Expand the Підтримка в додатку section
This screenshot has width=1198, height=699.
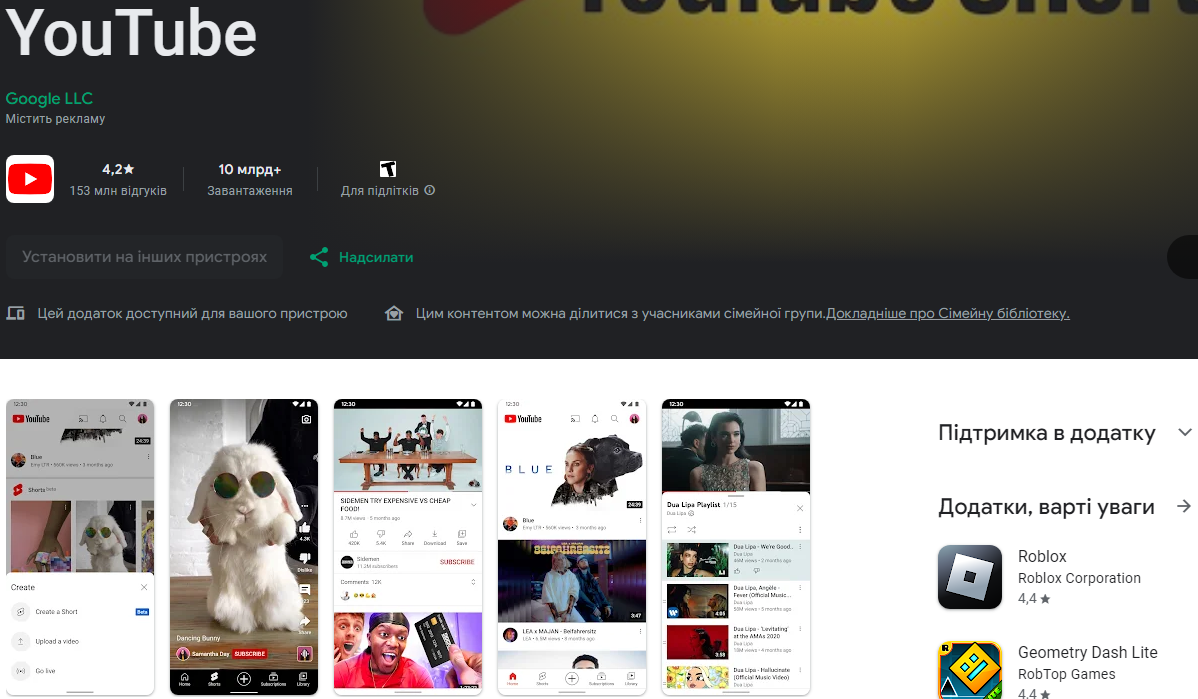(x=1185, y=433)
